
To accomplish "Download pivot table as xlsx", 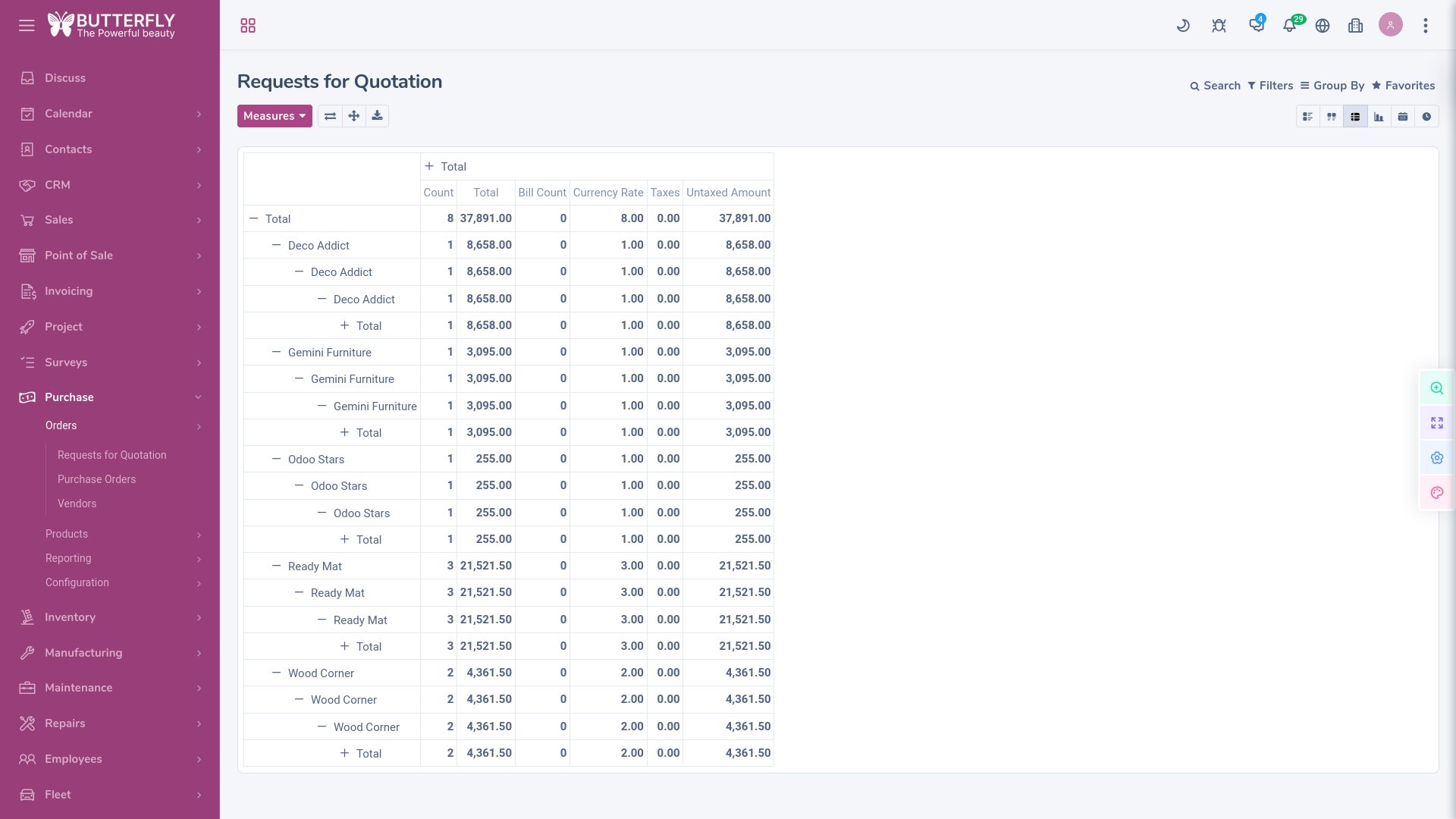I will click(x=377, y=116).
